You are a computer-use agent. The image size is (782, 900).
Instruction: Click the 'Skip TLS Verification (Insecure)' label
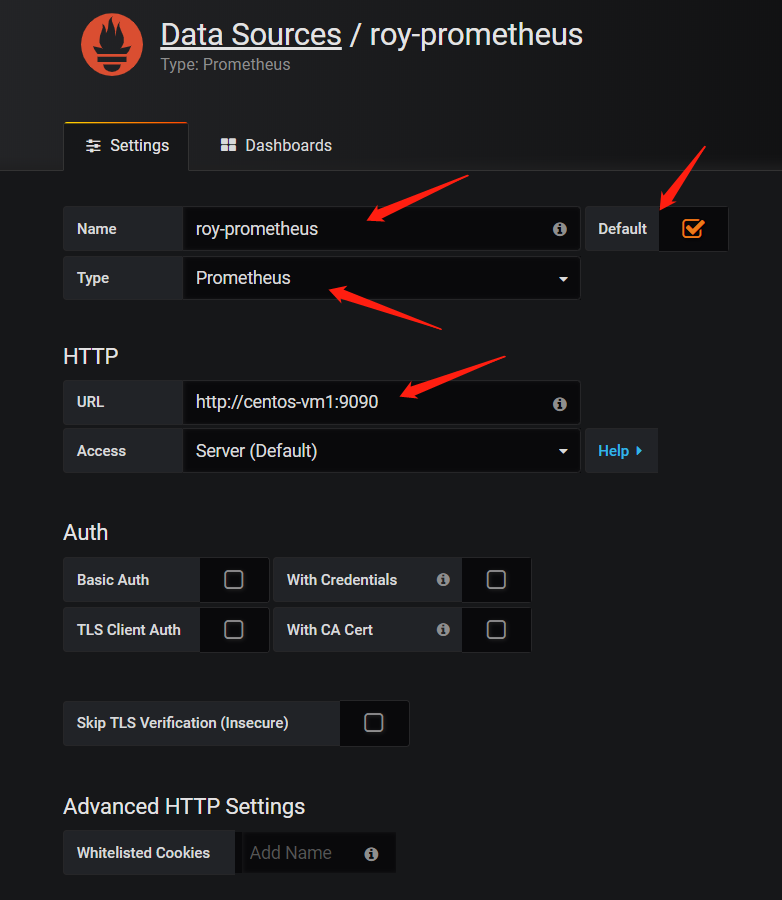click(183, 723)
